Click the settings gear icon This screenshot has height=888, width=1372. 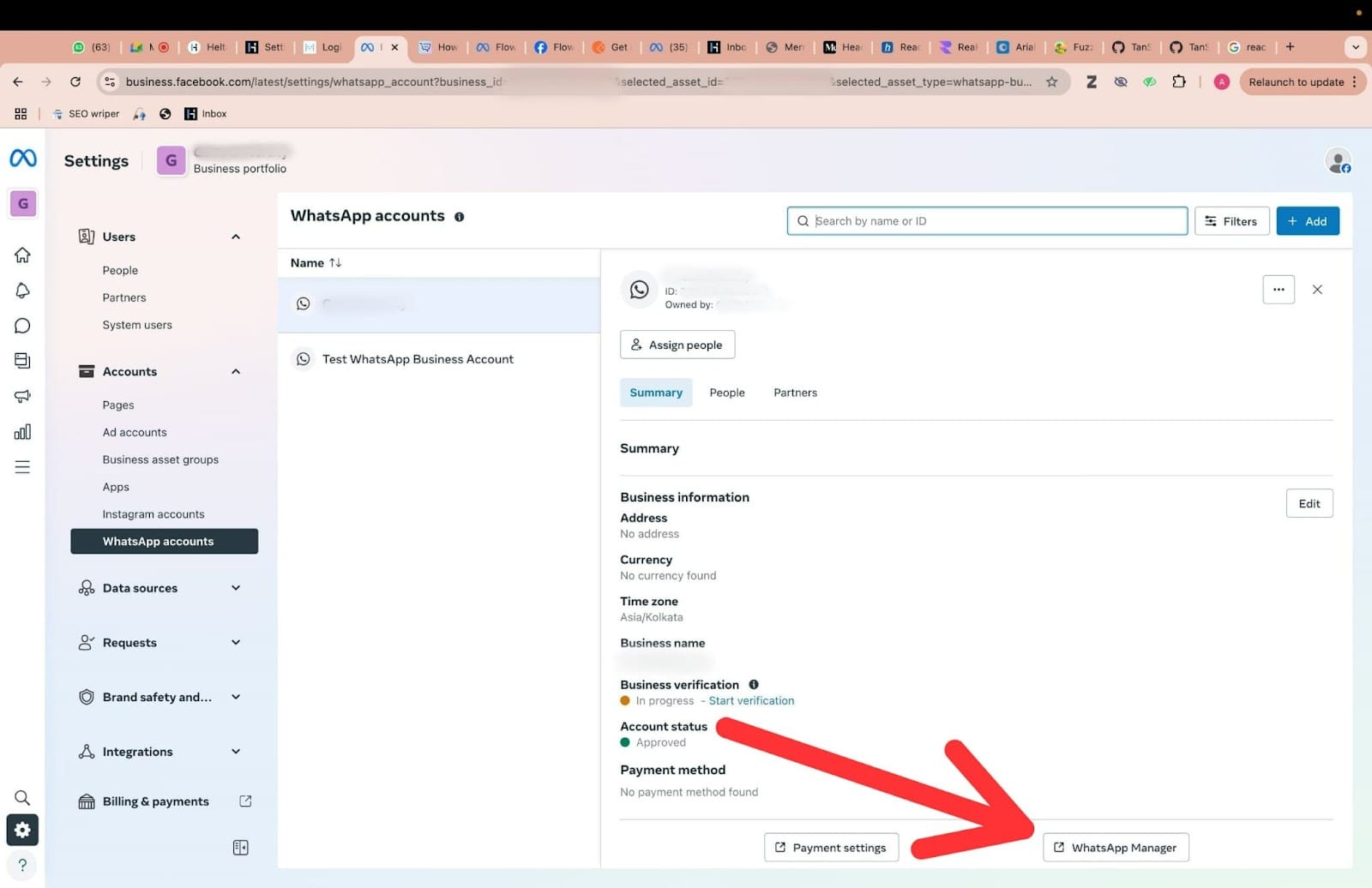click(x=23, y=830)
